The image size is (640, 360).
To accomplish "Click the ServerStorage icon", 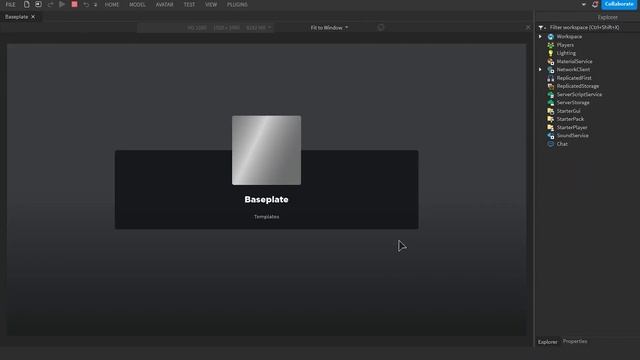I will point(551,102).
